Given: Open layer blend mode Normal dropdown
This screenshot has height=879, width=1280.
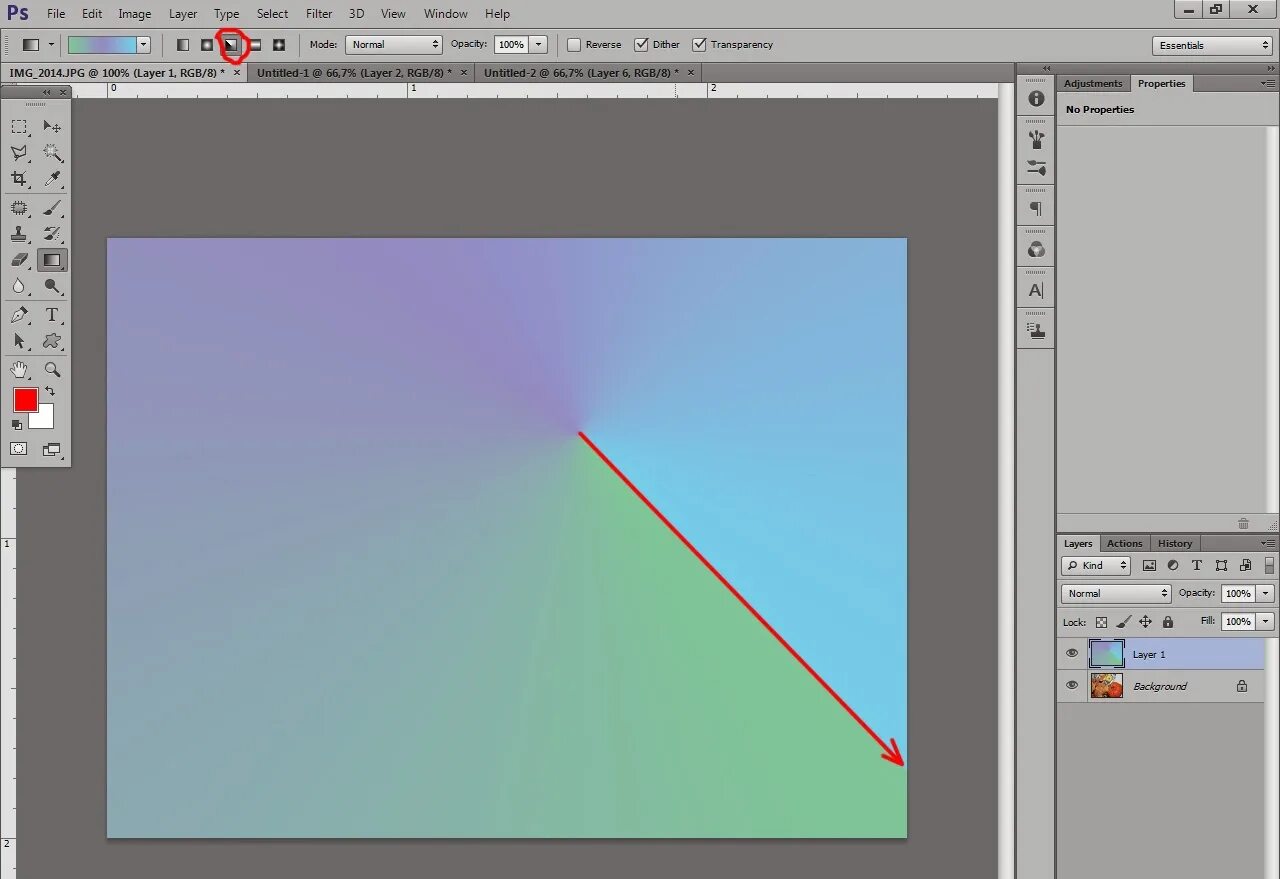Looking at the screenshot, I should tap(1116, 594).
